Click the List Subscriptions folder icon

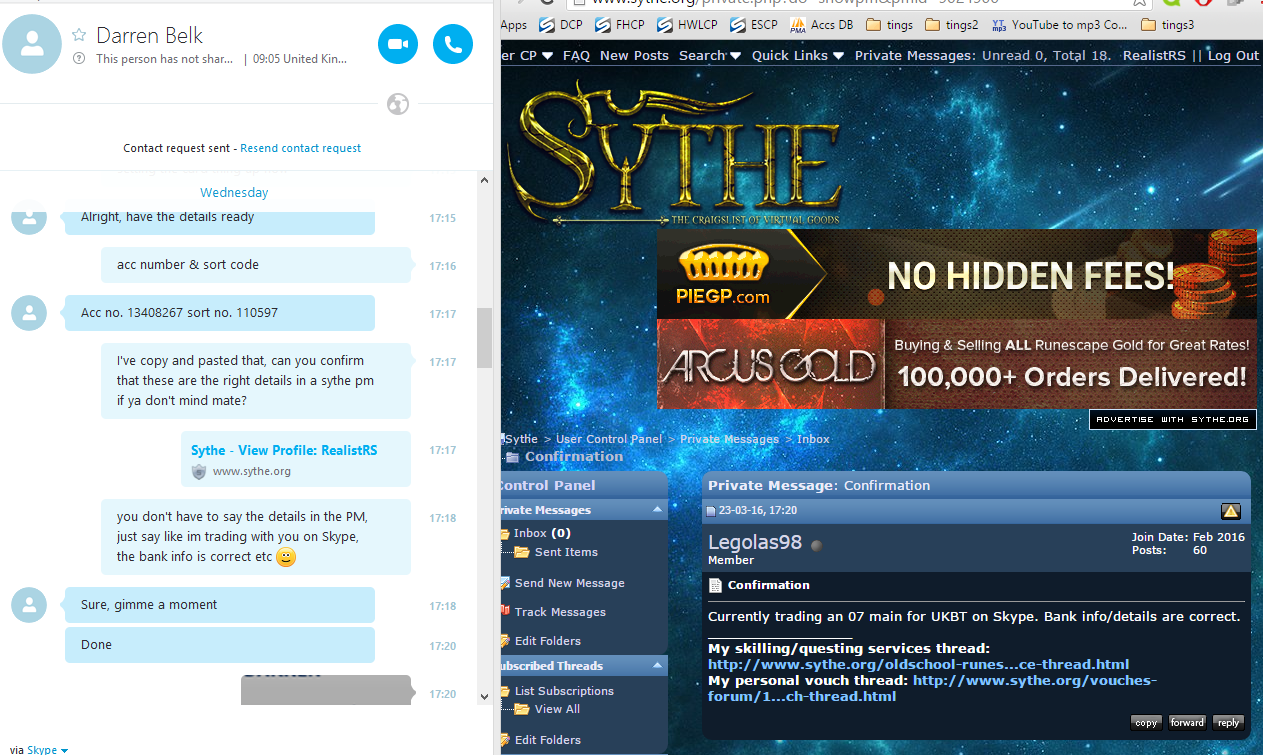click(x=505, y=691)
